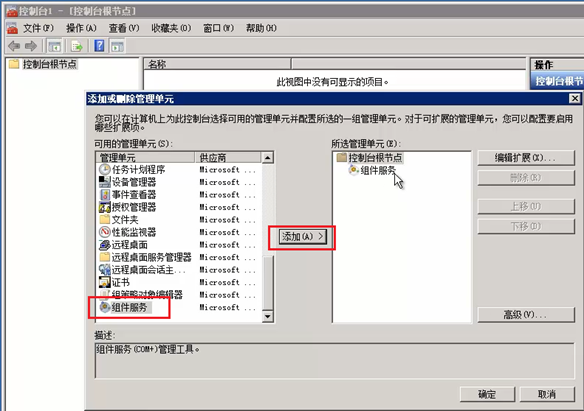Click the 添加(A) > button

[302, 236]
